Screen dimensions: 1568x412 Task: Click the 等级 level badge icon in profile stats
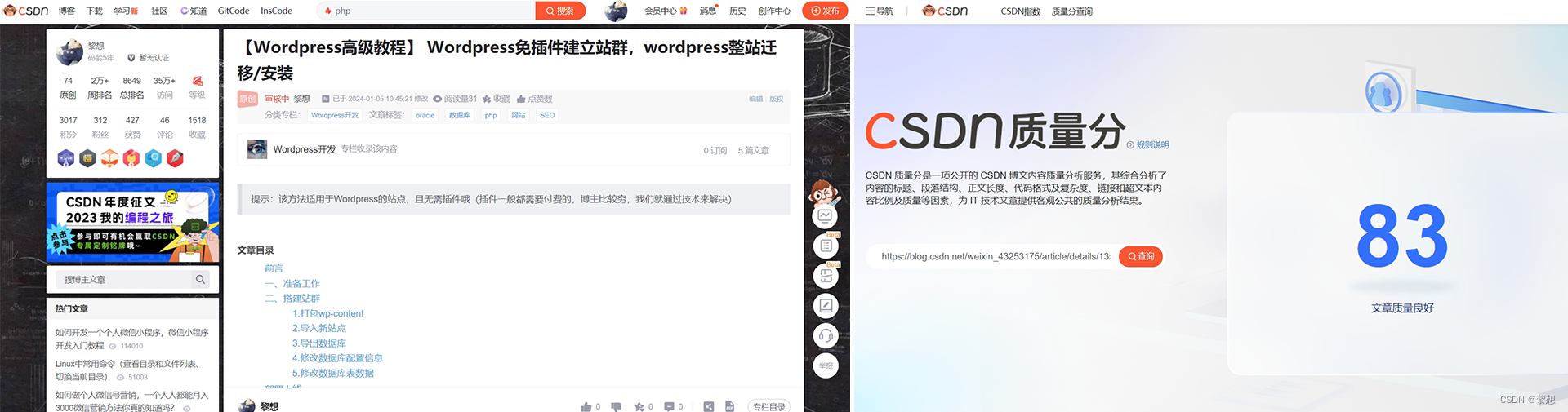[197, 81]
